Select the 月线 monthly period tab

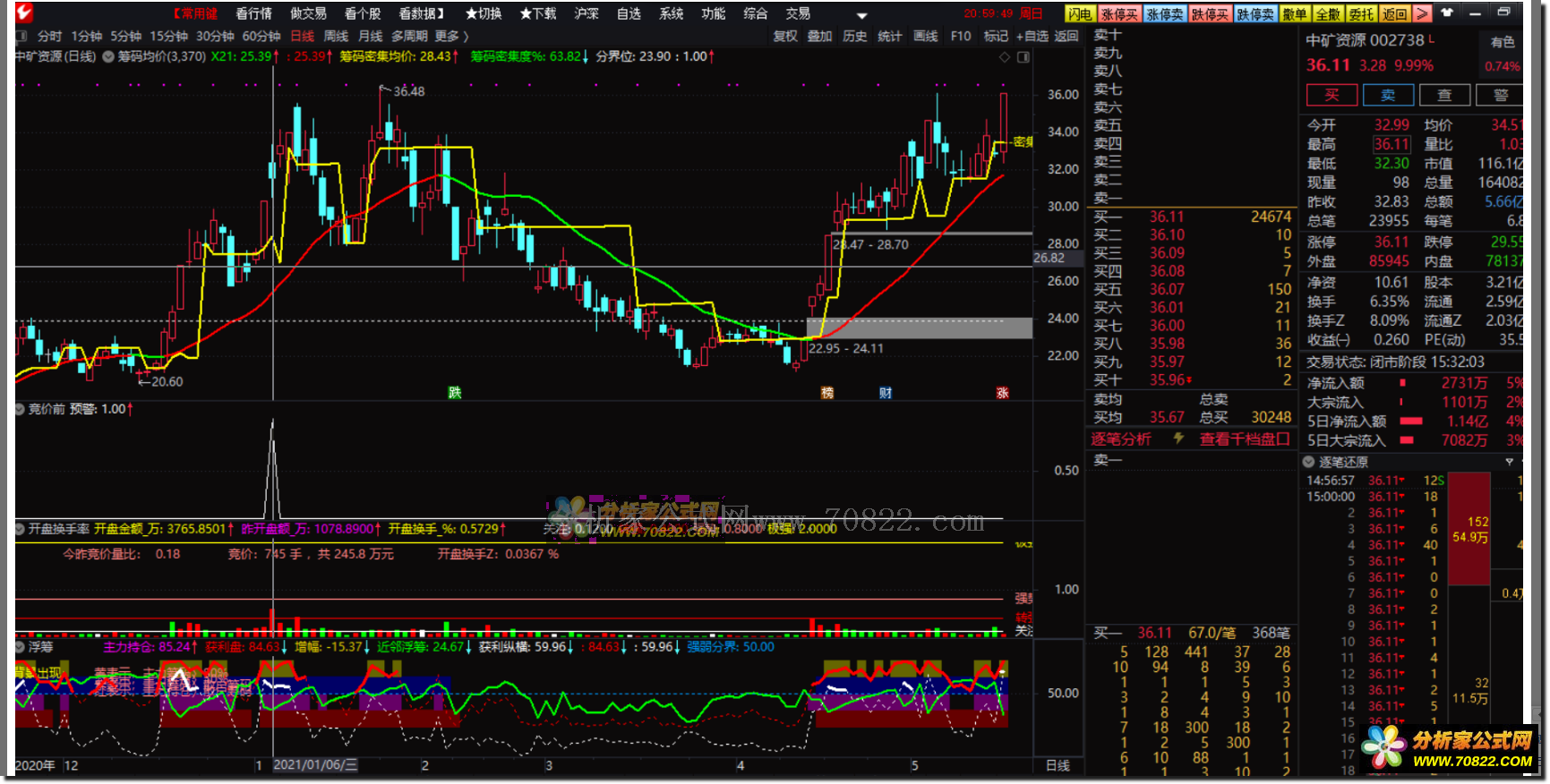click(x=370, y=37)
